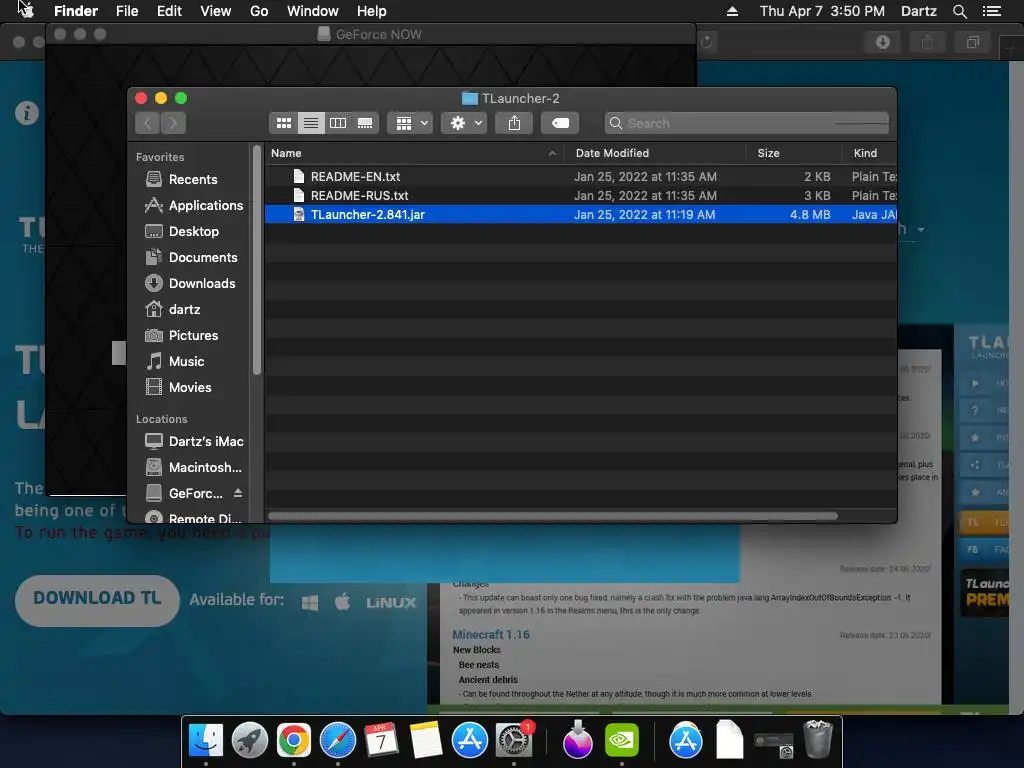The image size is (1024, 768).
Task: Click the browser downloads toolbar icon
Action: coord(883,42)
